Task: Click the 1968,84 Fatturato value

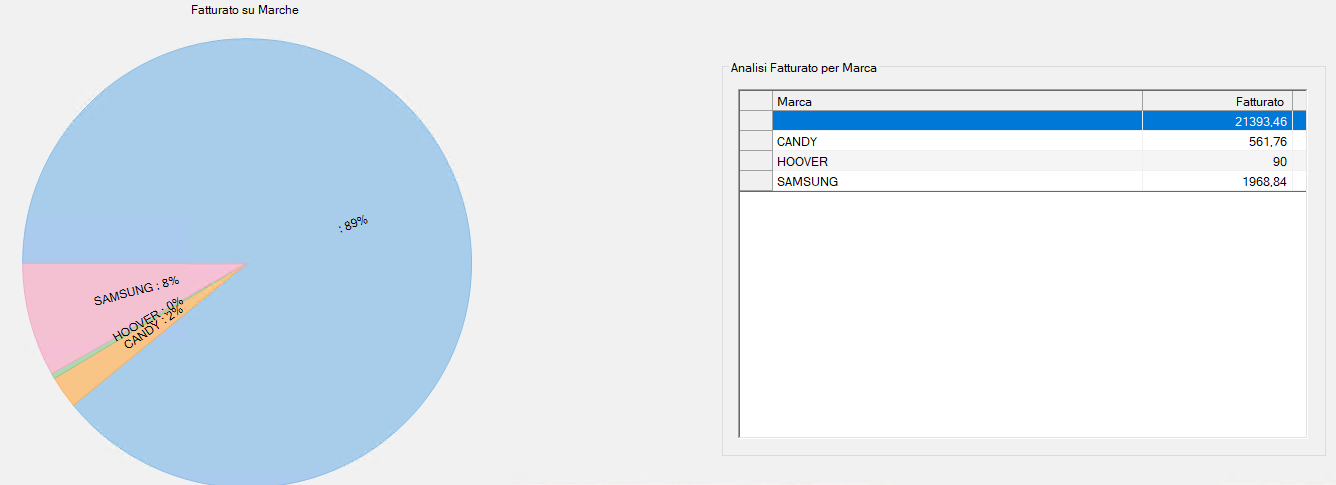Action: pos(1216,182)
